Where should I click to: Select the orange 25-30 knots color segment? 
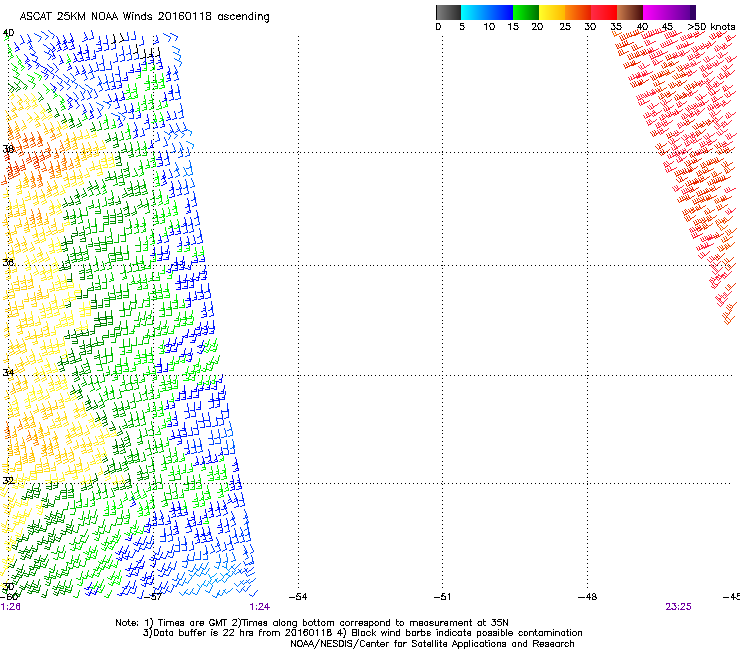coord(578,12)
